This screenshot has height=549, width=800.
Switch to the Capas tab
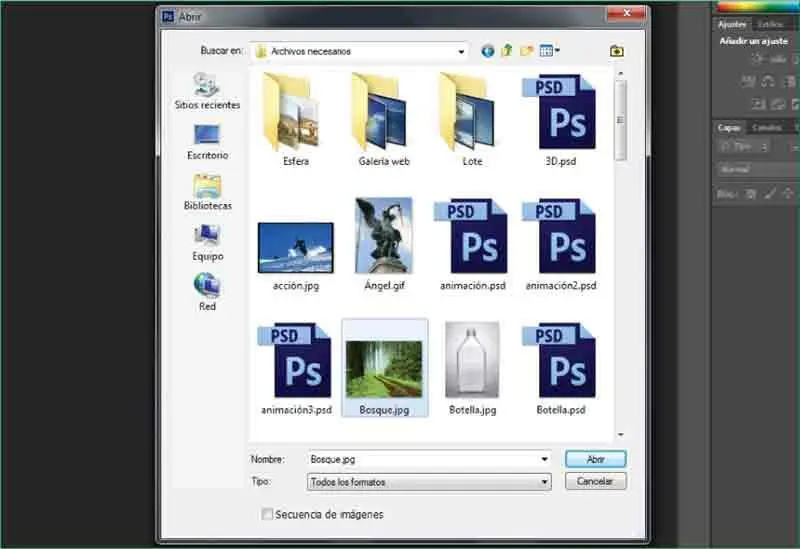click(x=729, y=127)
